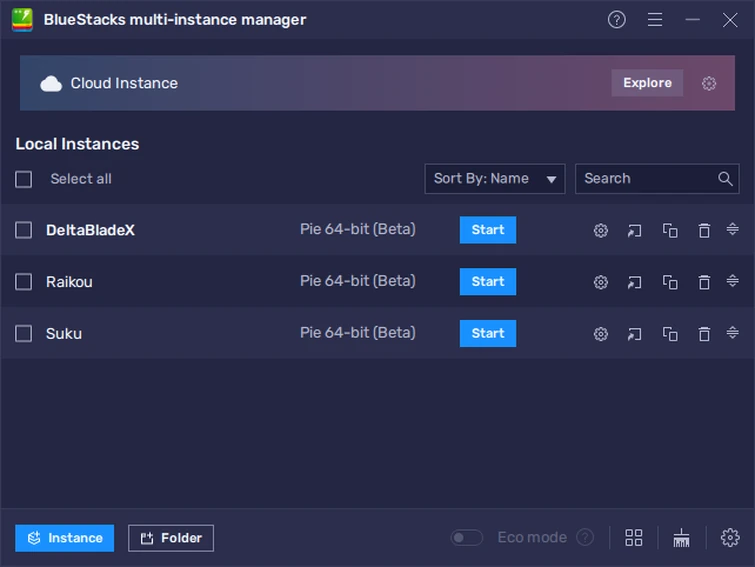Tick the Suku instance checkbox
Screen dimensions: 755x567
point(24,333)
